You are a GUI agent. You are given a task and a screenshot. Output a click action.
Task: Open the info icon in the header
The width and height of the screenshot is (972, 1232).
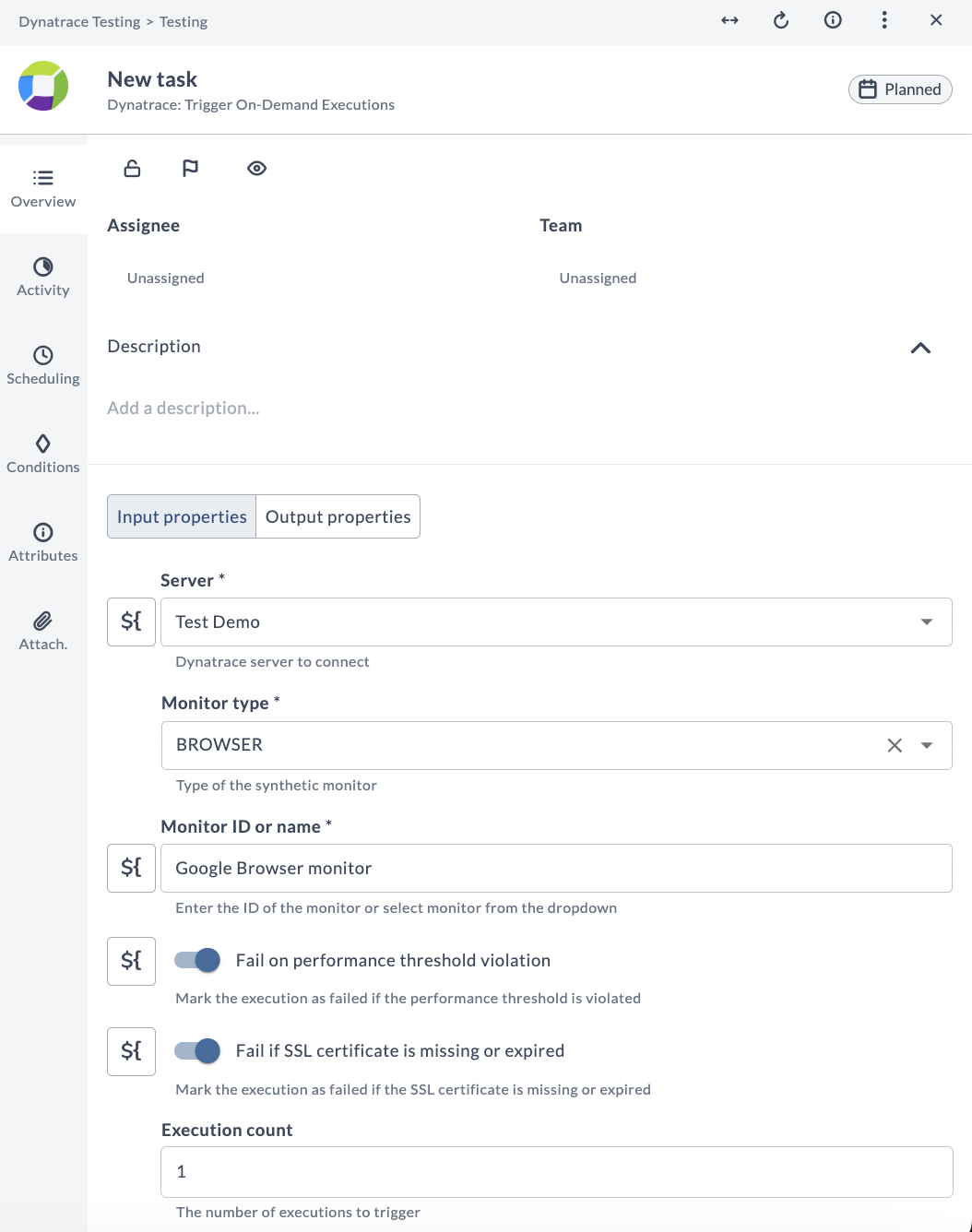click(x=833, y=20)
